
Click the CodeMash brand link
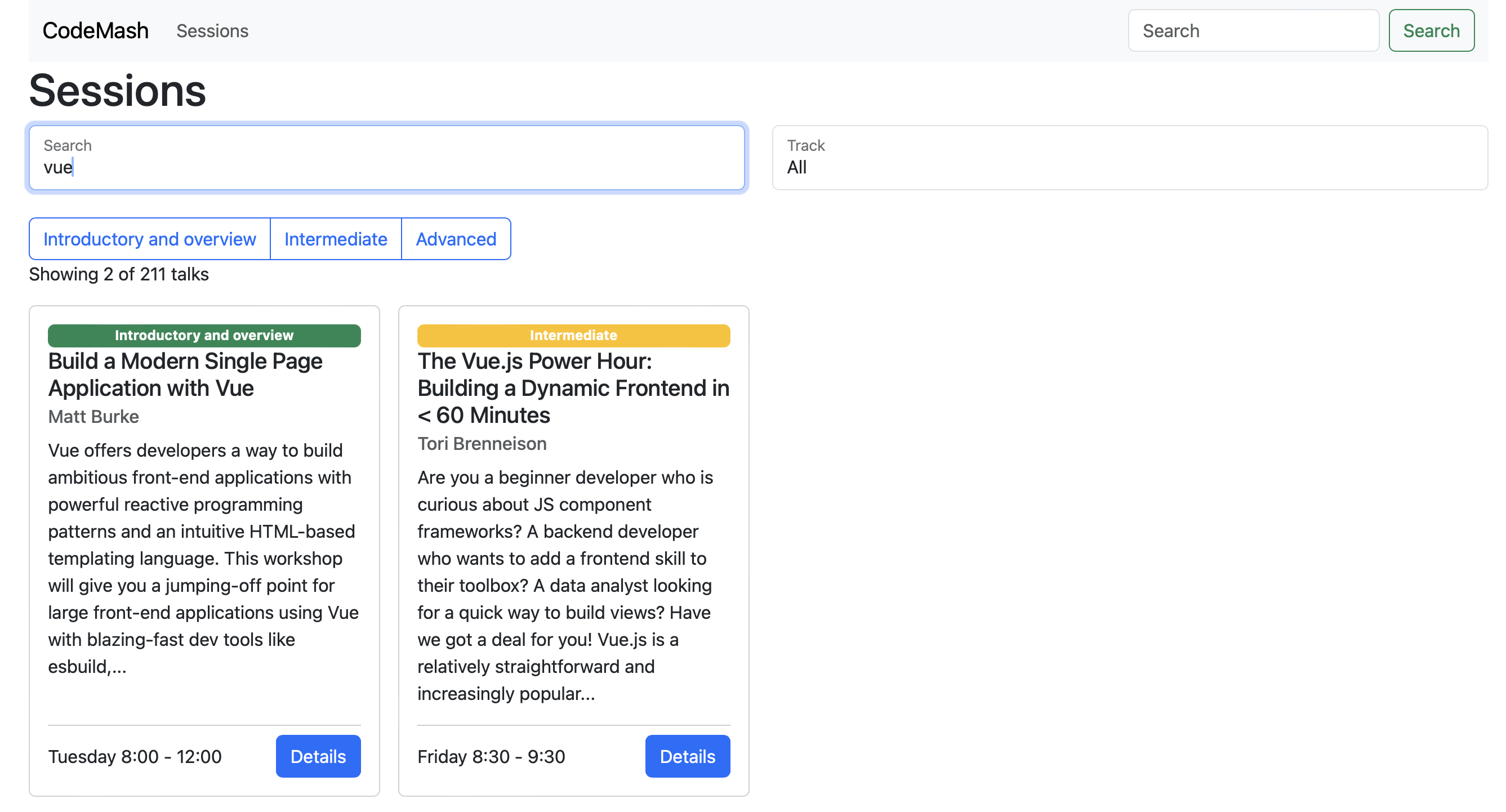click(x=95, y=30)
